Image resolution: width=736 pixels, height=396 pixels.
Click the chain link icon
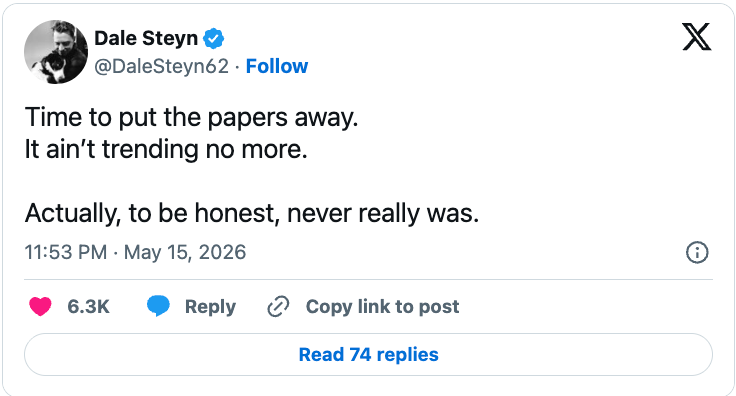pos(278,306)
